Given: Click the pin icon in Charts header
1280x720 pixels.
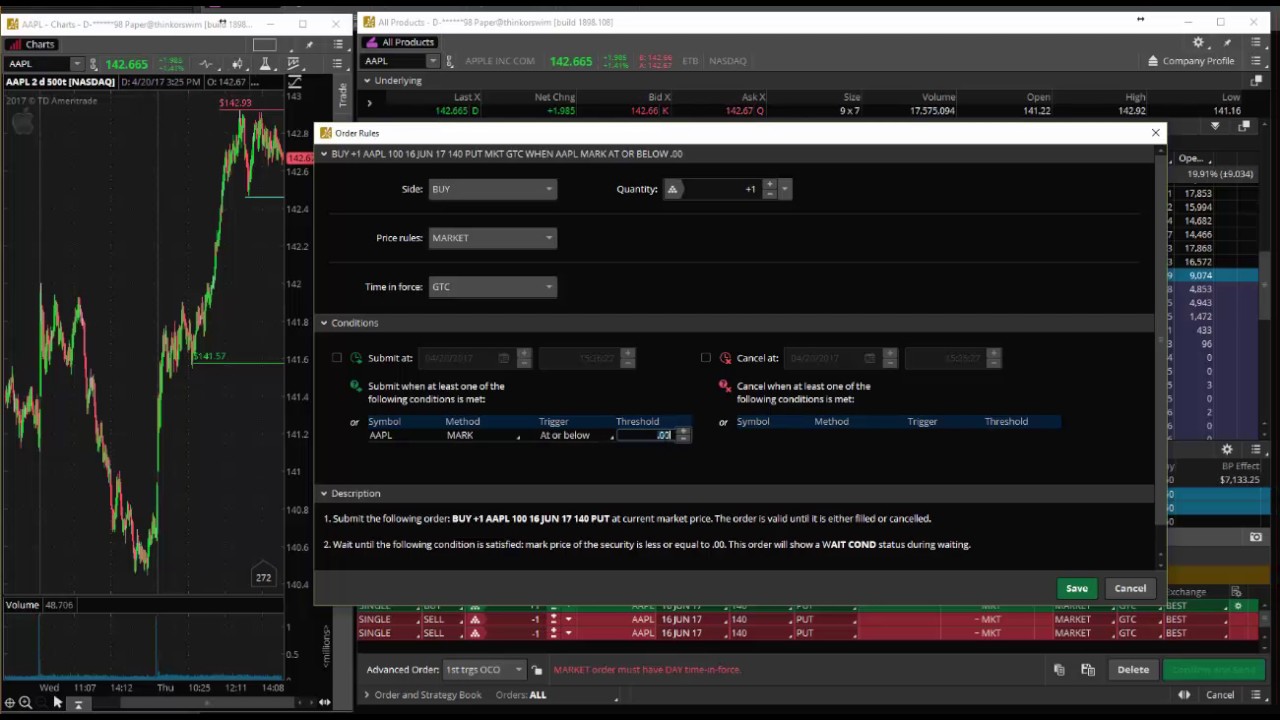Looking at the screenshot, I should coord(310,45).
